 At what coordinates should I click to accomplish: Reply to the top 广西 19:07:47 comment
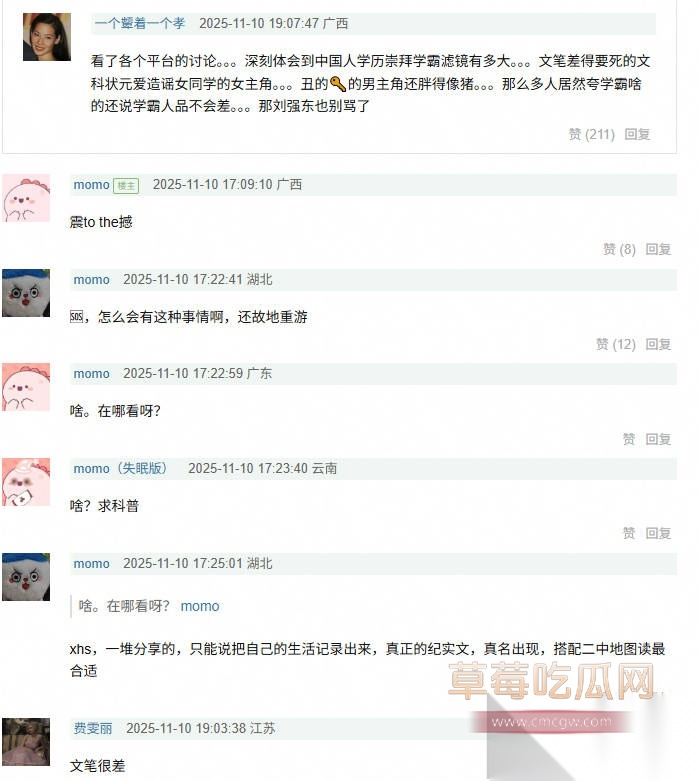(637, 134)
